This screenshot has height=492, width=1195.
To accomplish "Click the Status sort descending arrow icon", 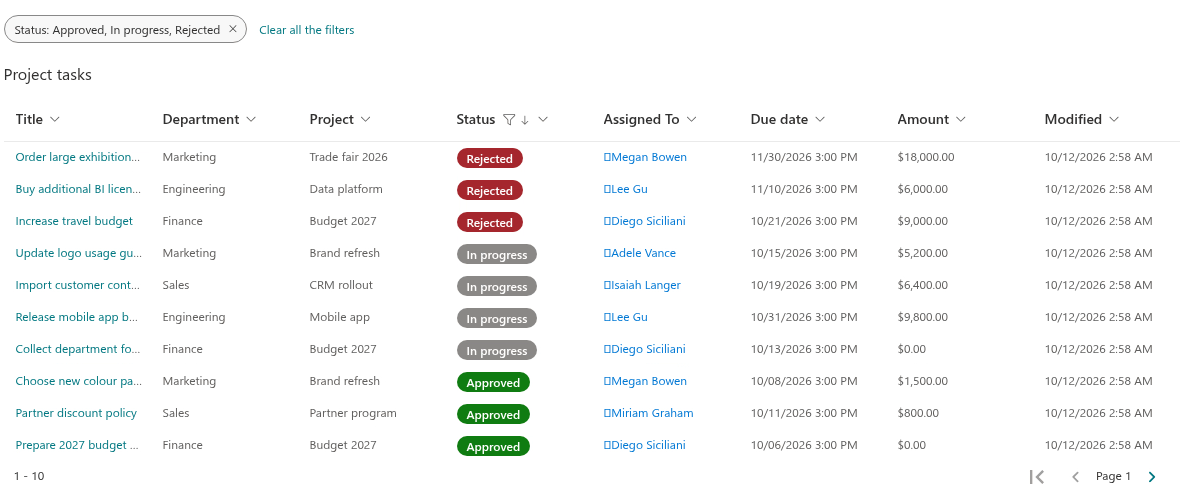I will tap(525, 120).
